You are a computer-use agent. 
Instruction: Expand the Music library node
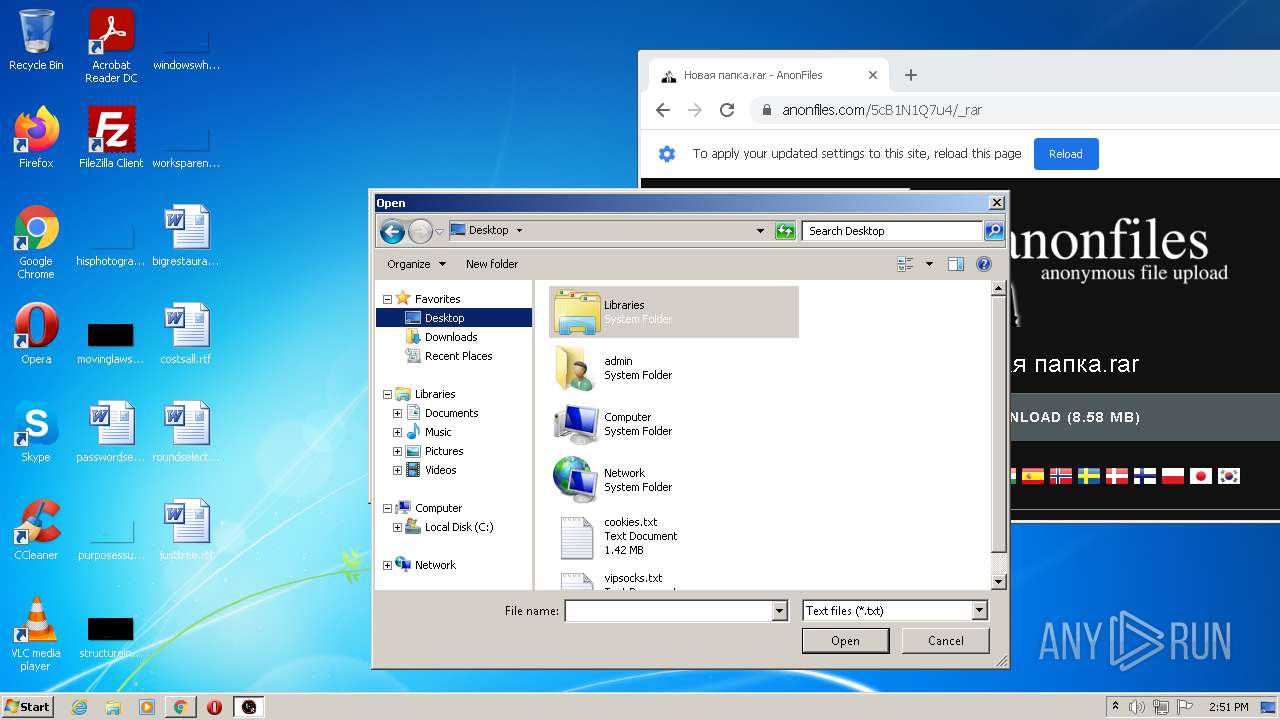coord(397,432)
